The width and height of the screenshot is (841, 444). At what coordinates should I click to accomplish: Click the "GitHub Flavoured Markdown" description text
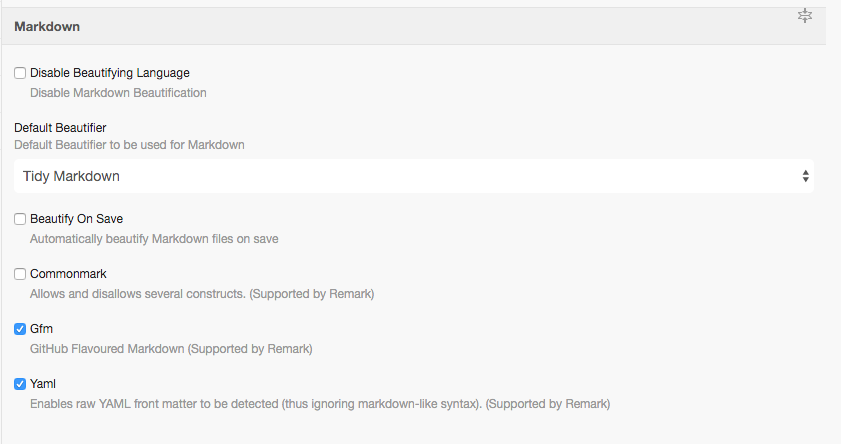[171, 349]
